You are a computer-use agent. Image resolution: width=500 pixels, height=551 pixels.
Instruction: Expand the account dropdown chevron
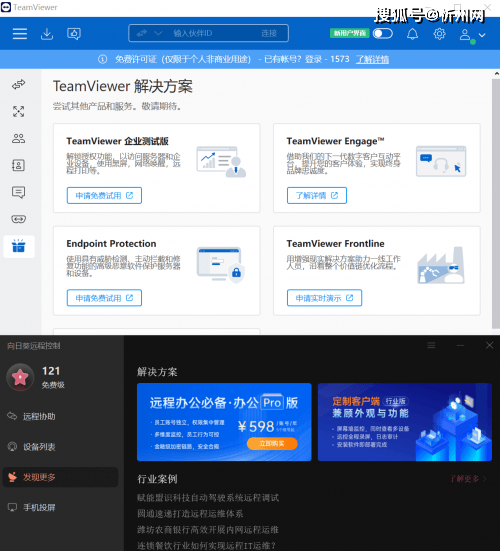(482, 35)
